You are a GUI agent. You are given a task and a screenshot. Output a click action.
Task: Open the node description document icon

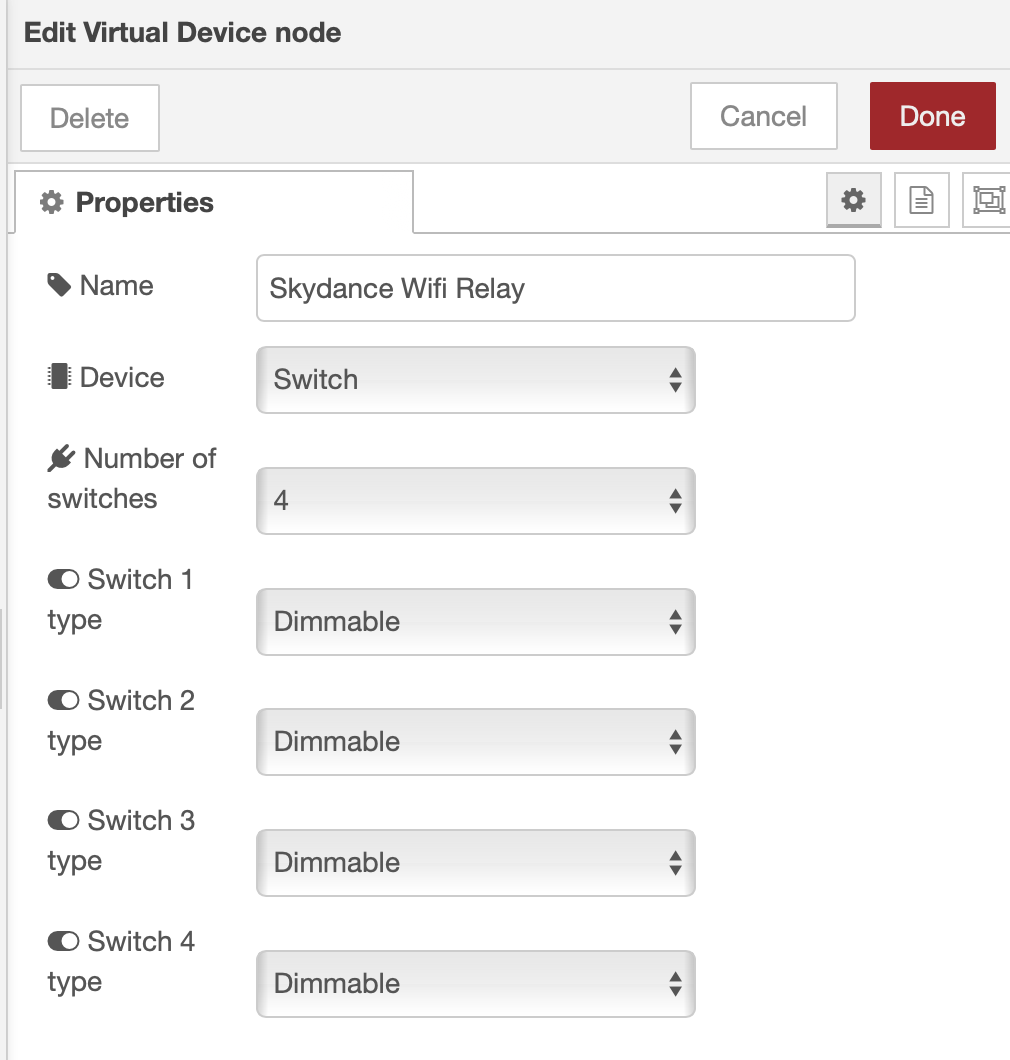(921, 200)
